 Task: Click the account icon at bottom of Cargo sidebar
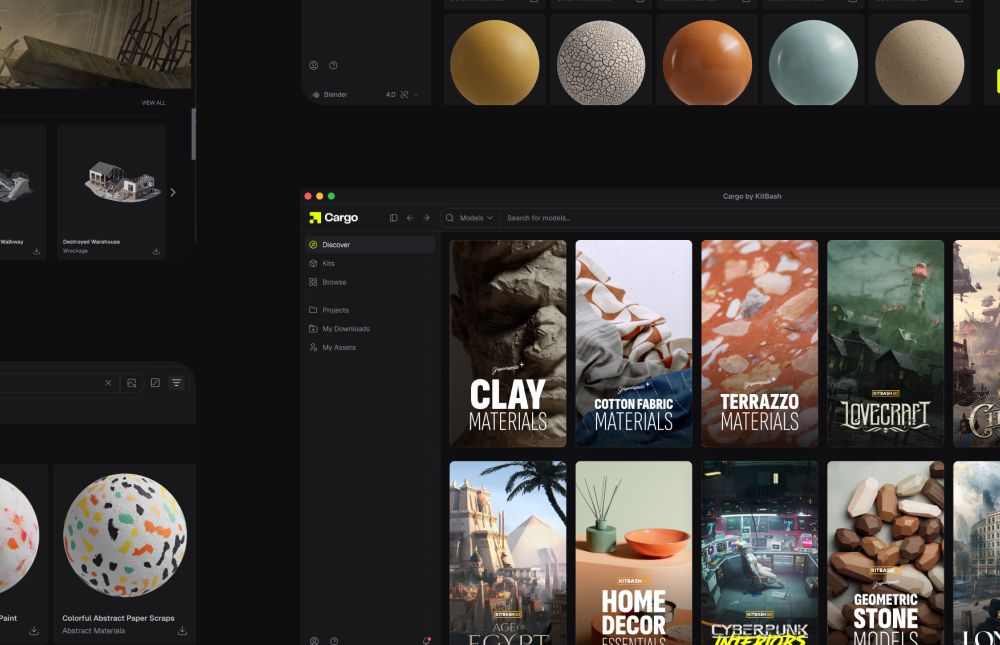(x=314, y=641)
